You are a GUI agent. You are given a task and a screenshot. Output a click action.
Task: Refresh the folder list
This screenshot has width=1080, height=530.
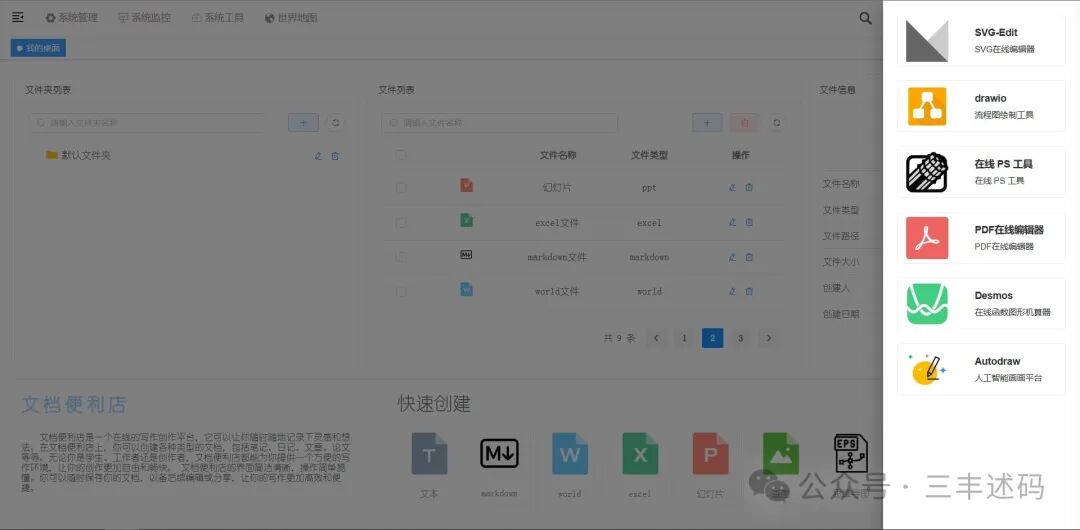[x=335, y=123]
